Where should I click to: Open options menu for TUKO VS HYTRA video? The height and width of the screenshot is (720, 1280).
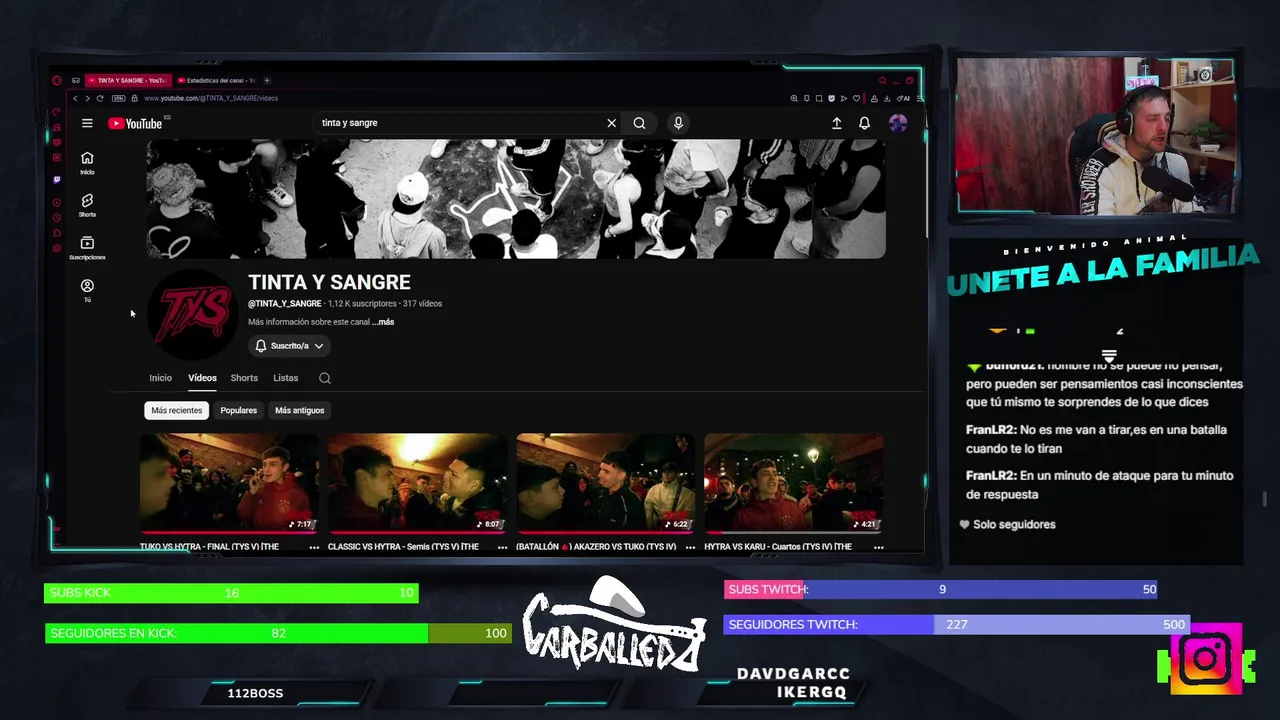[314, 547]
